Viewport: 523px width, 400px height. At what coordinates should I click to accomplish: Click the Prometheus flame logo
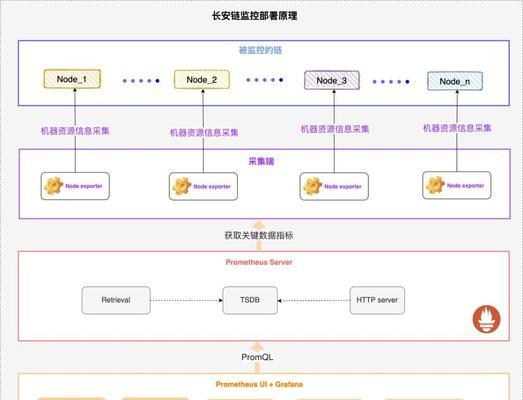487,319
